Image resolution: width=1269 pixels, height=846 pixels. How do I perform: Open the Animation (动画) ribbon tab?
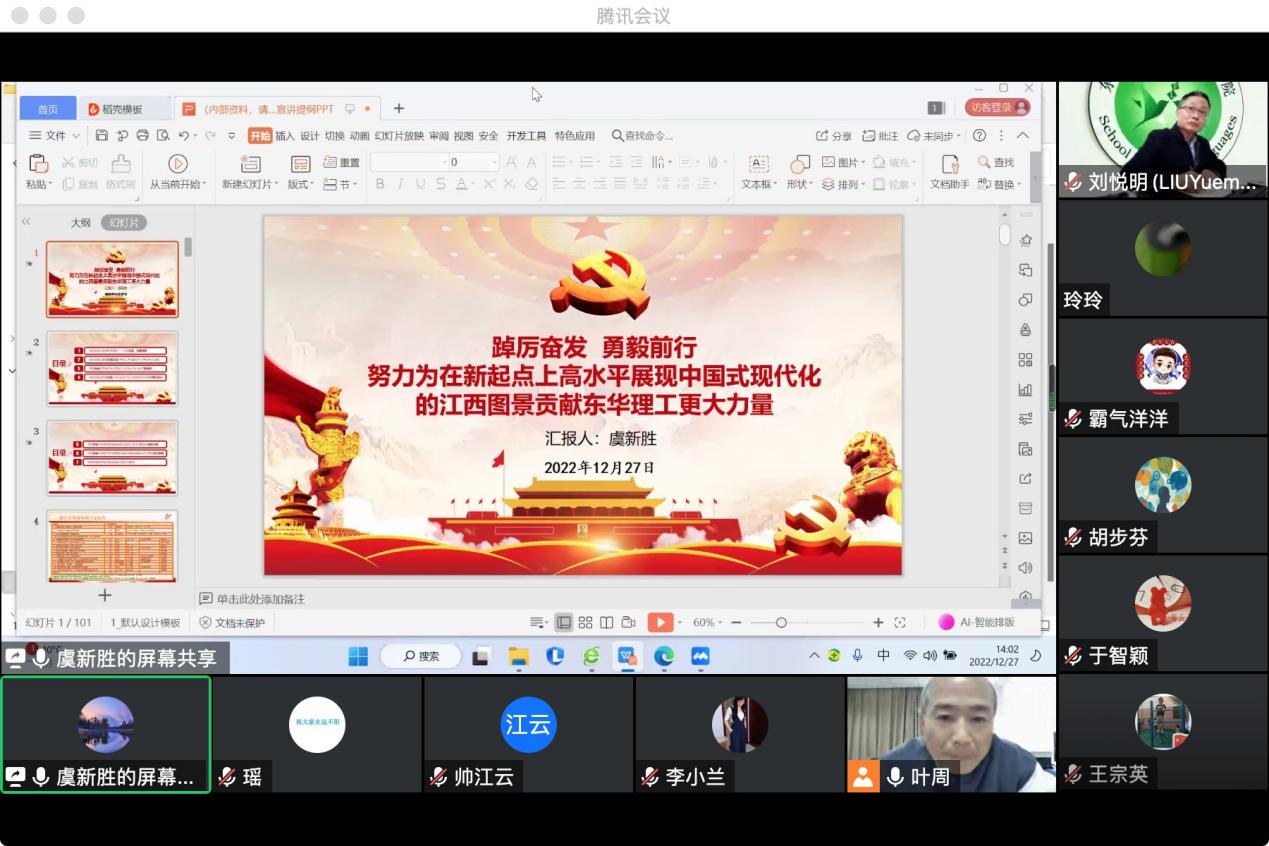(x=359, y=136)
